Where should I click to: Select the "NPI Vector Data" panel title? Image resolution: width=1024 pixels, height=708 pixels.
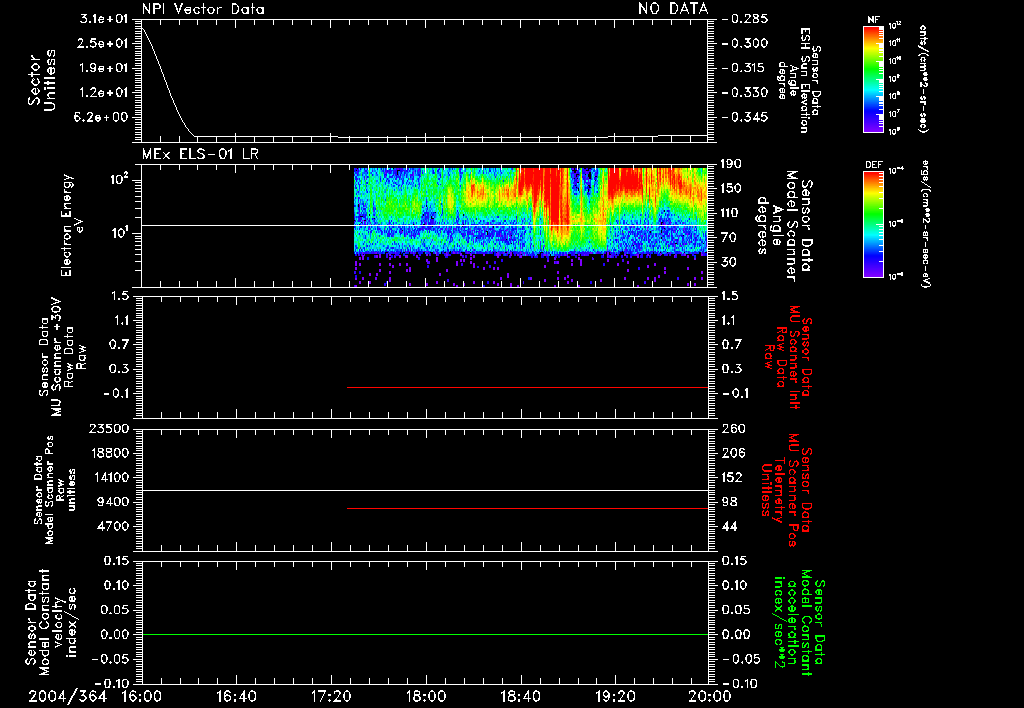pos(203,9)
